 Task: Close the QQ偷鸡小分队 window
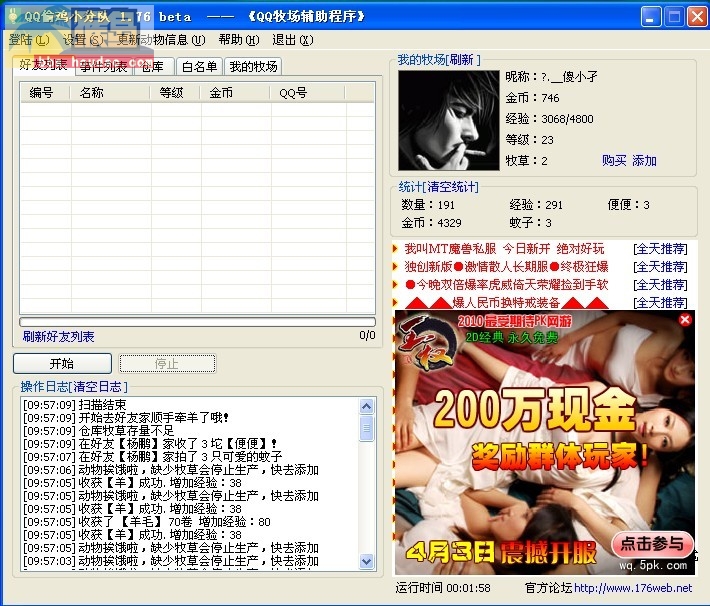697,17
